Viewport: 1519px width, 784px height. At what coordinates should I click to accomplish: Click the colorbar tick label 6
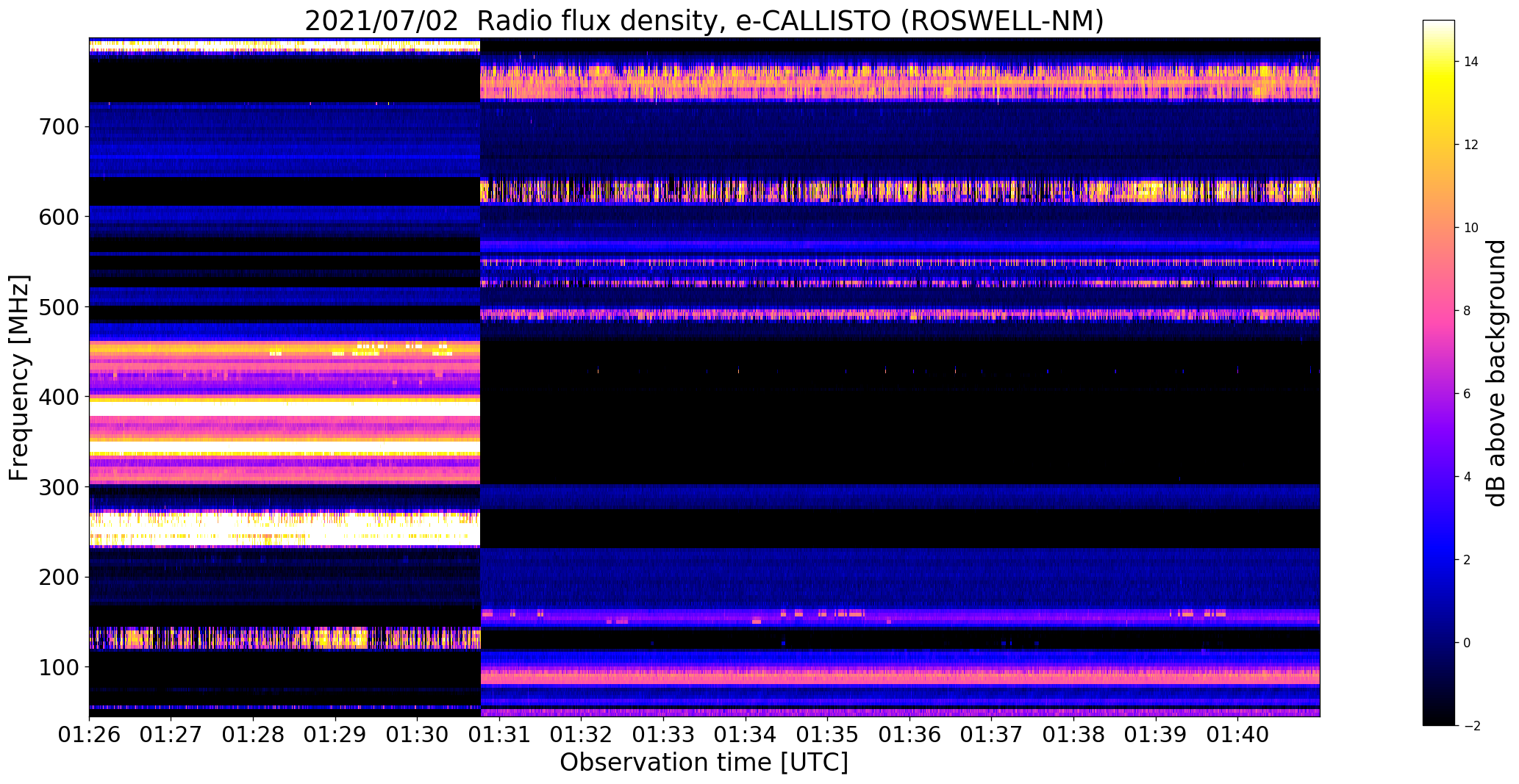[1467, 394]
